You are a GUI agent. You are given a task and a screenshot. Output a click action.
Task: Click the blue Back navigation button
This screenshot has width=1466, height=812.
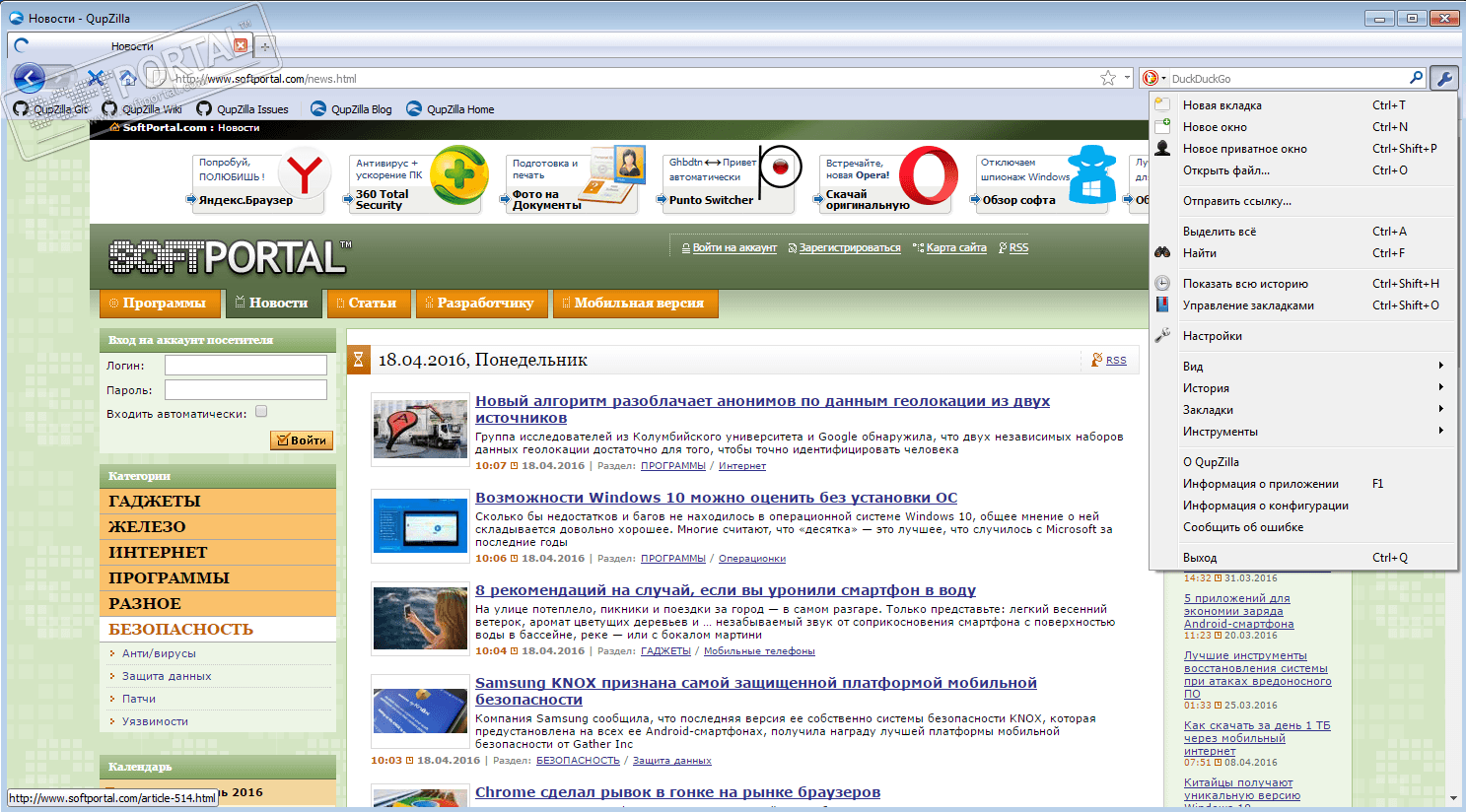(29, 78)
